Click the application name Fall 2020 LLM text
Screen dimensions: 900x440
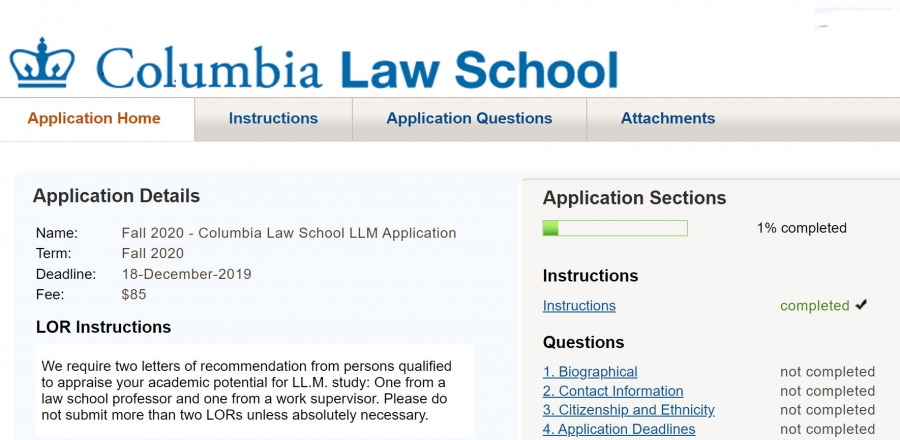[x=288, y=233]
